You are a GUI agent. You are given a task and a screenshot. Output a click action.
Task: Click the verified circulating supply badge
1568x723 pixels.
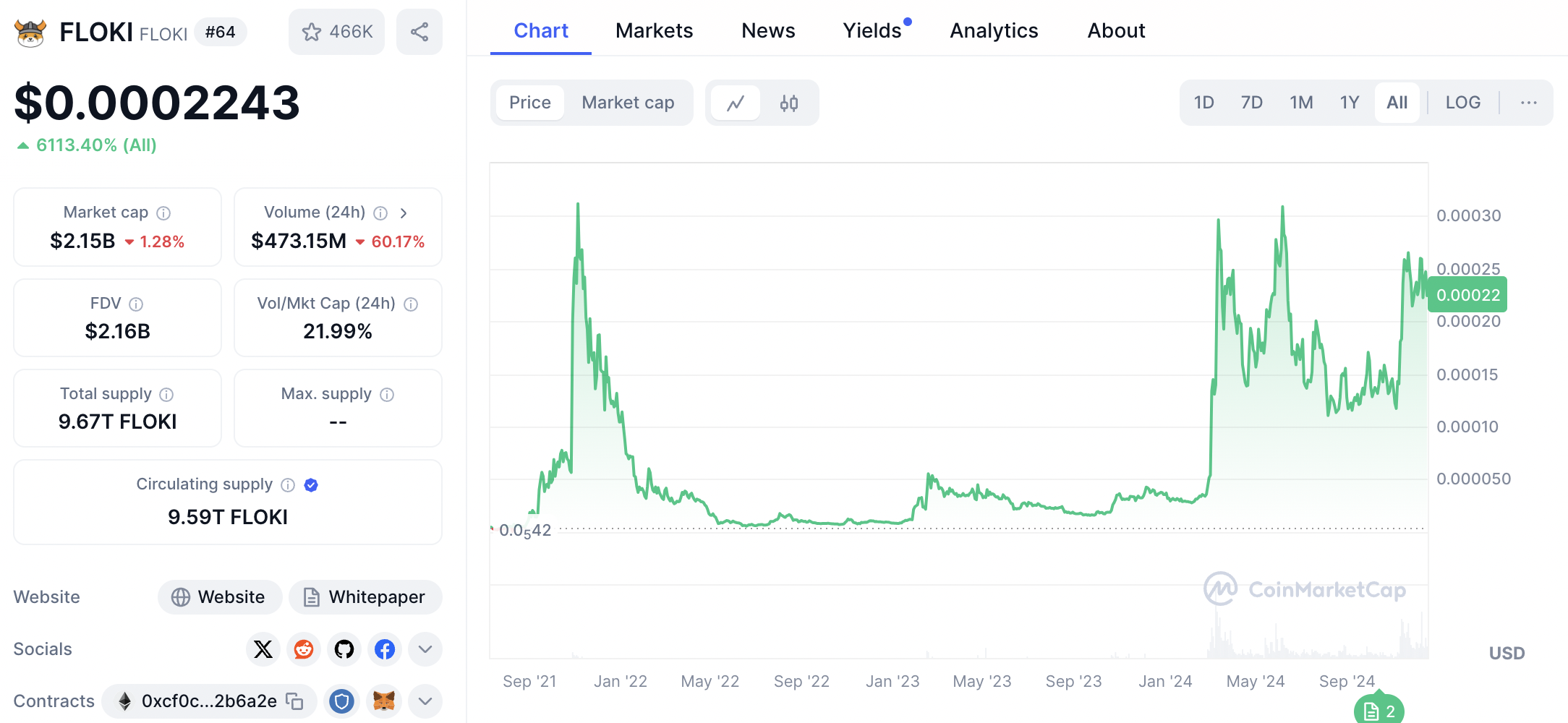311,484
